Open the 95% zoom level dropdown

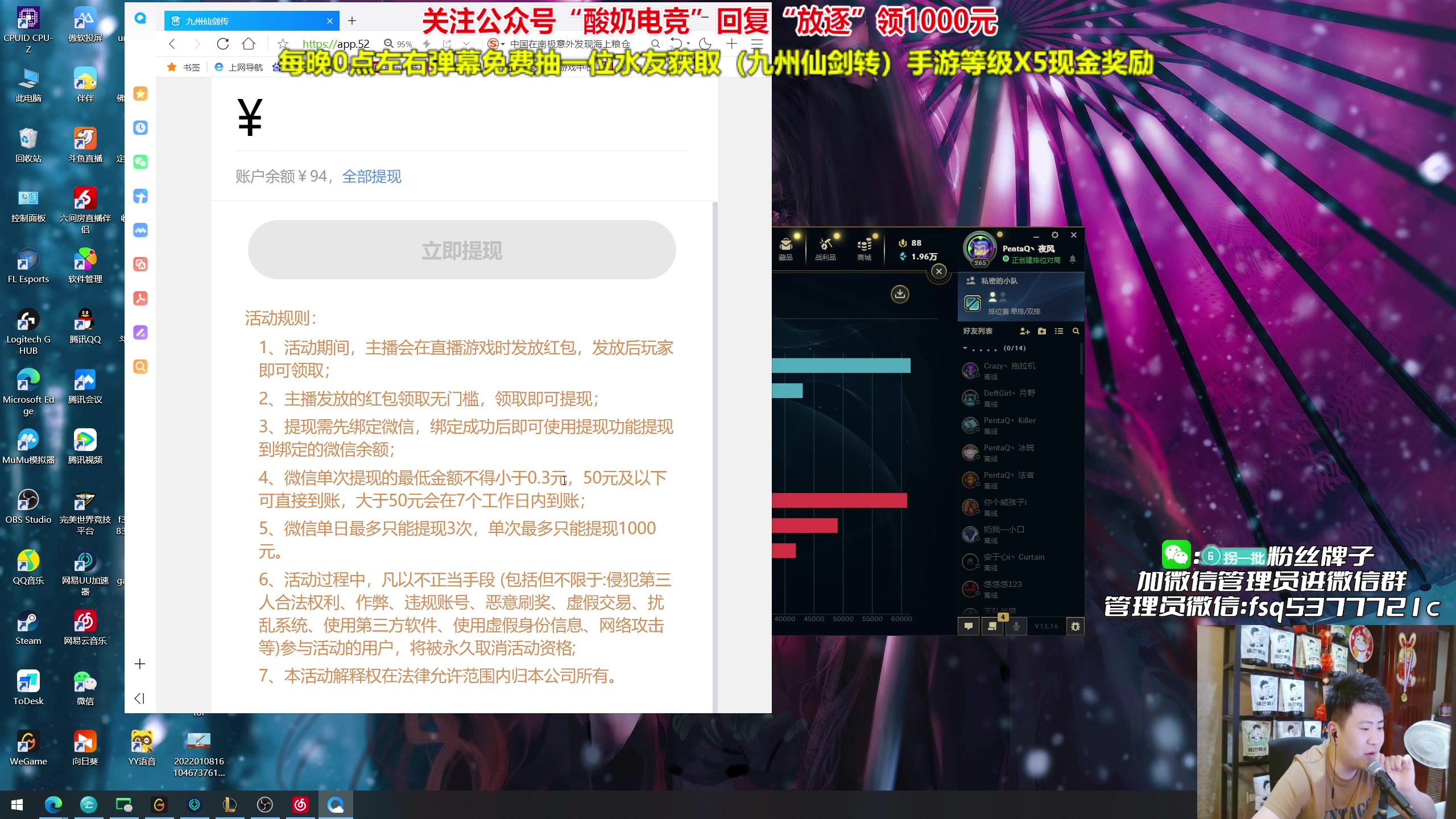(x=404, y=44)
